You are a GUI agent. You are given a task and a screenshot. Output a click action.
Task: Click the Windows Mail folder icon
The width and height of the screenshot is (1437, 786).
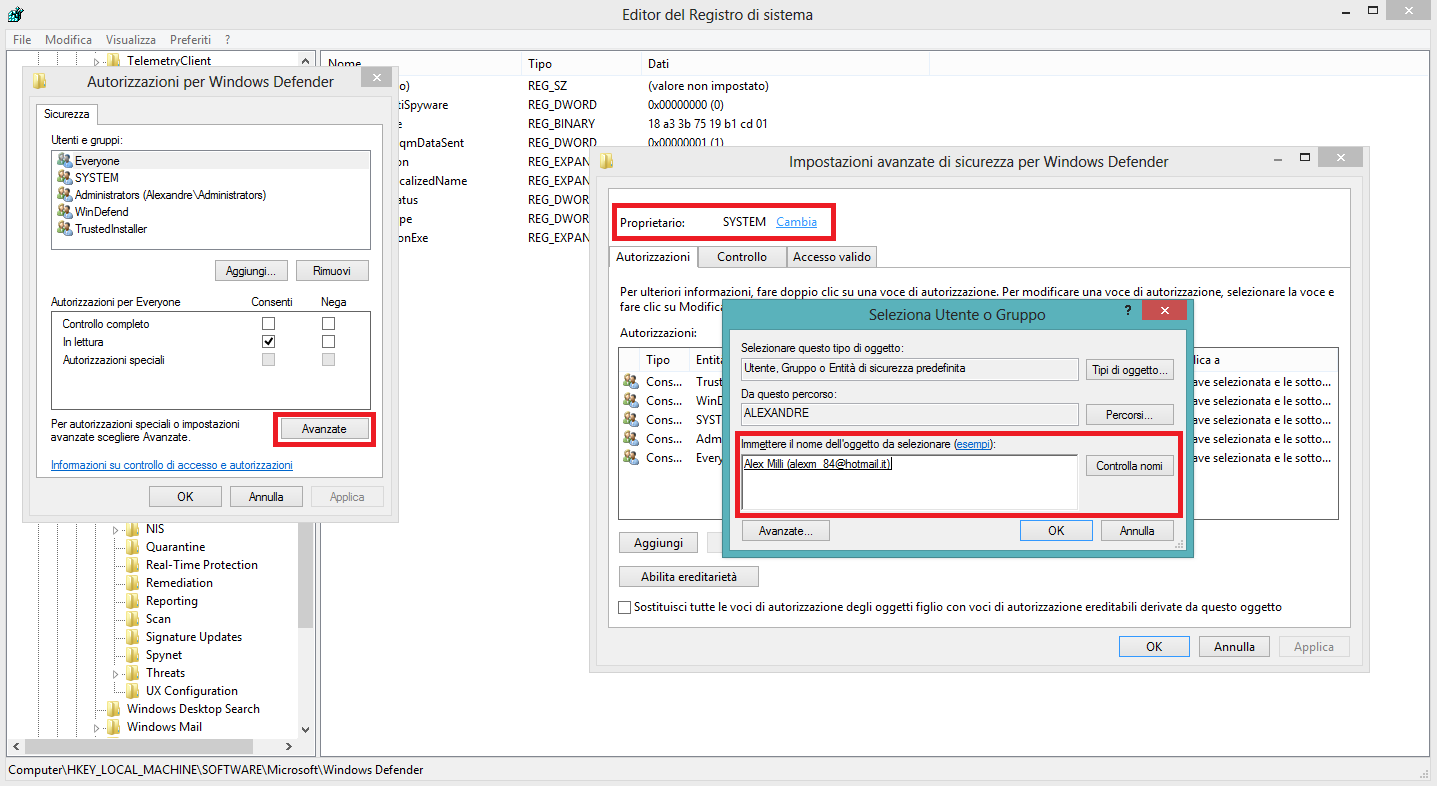[114, 727]
